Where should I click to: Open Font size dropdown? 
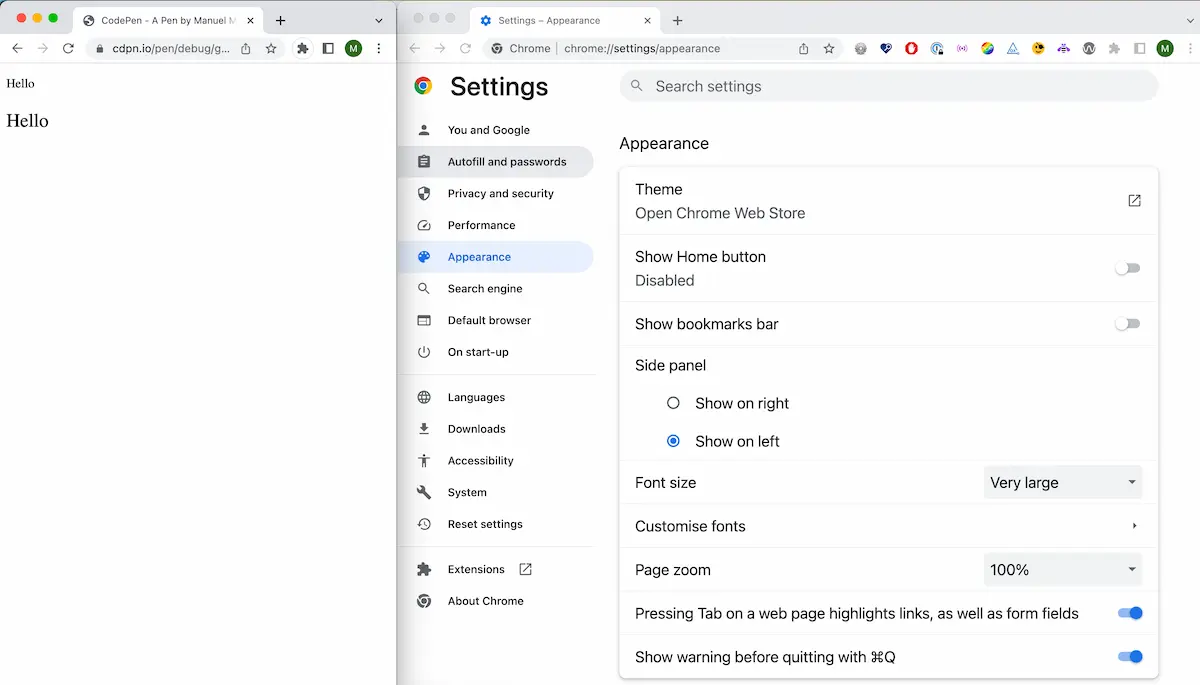[1063, 482]
